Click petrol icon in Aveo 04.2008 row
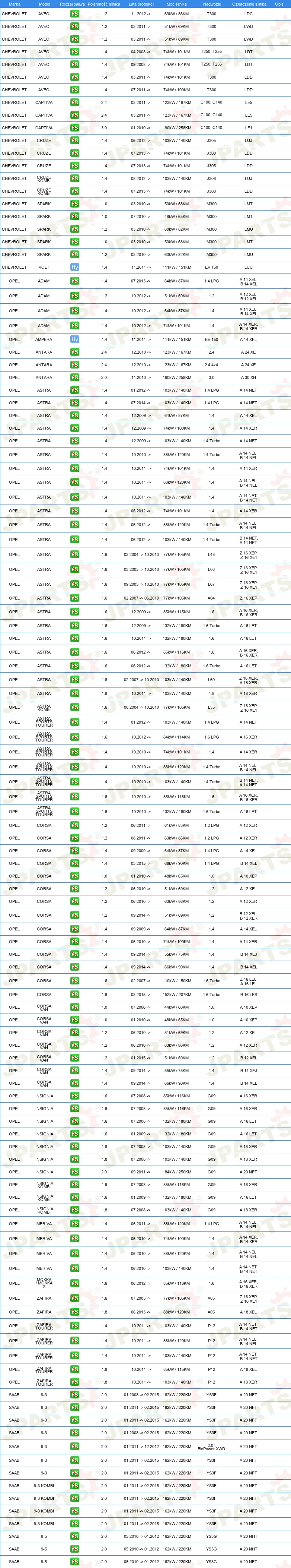This screenshot has width=291, height=1568. click(x=74, y=52)
